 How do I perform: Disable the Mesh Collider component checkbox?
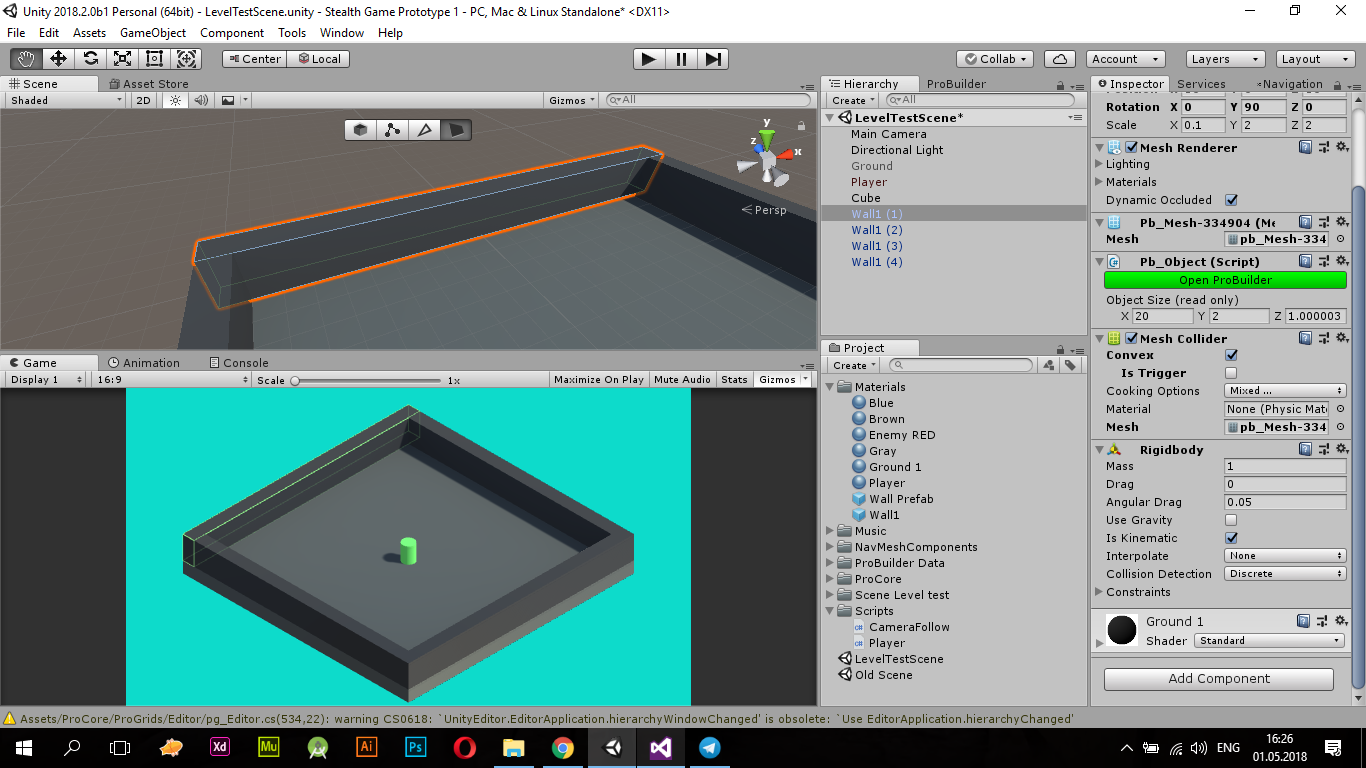click(1131, 338)
